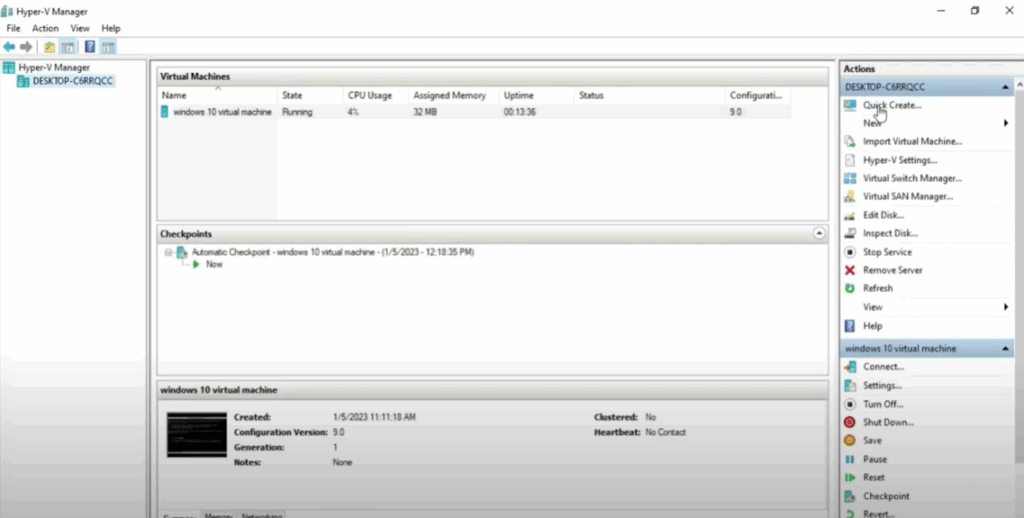Screen dimensions: 1024x518
Task: Click the Quick Create icon in Actions
Action: pos(850,105)
